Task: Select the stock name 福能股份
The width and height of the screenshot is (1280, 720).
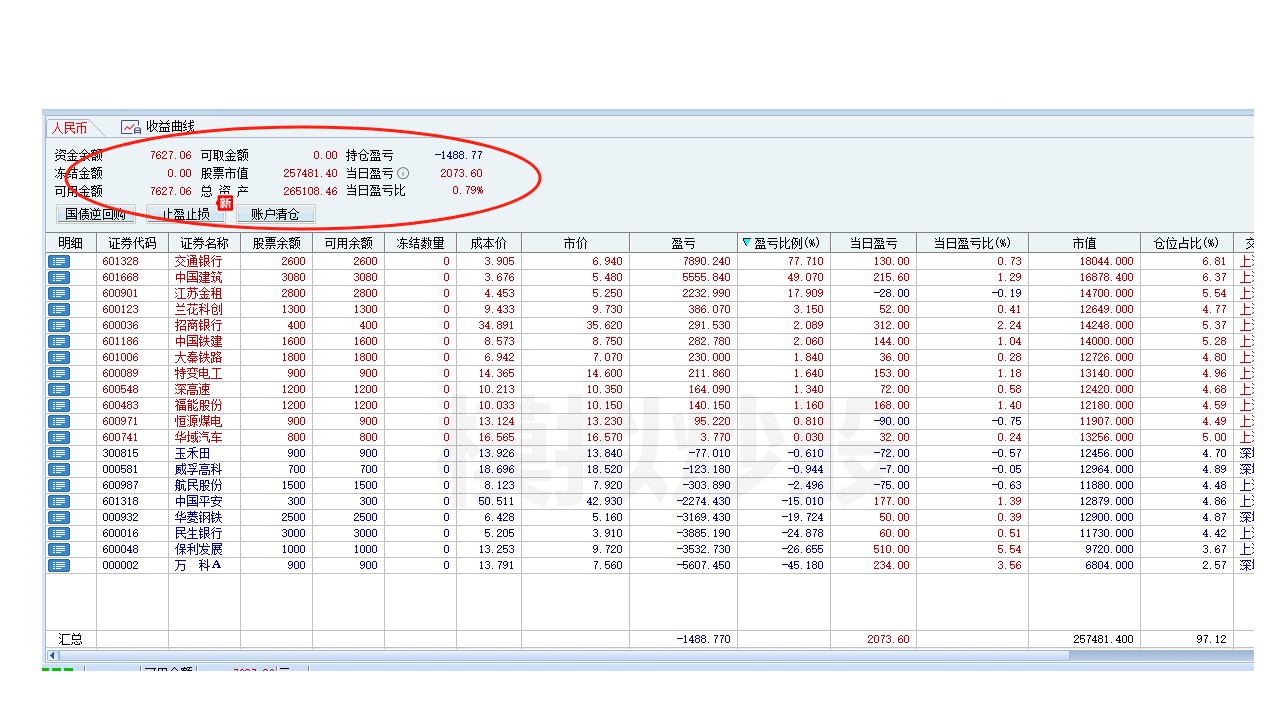Action: [x=199, y=405]
